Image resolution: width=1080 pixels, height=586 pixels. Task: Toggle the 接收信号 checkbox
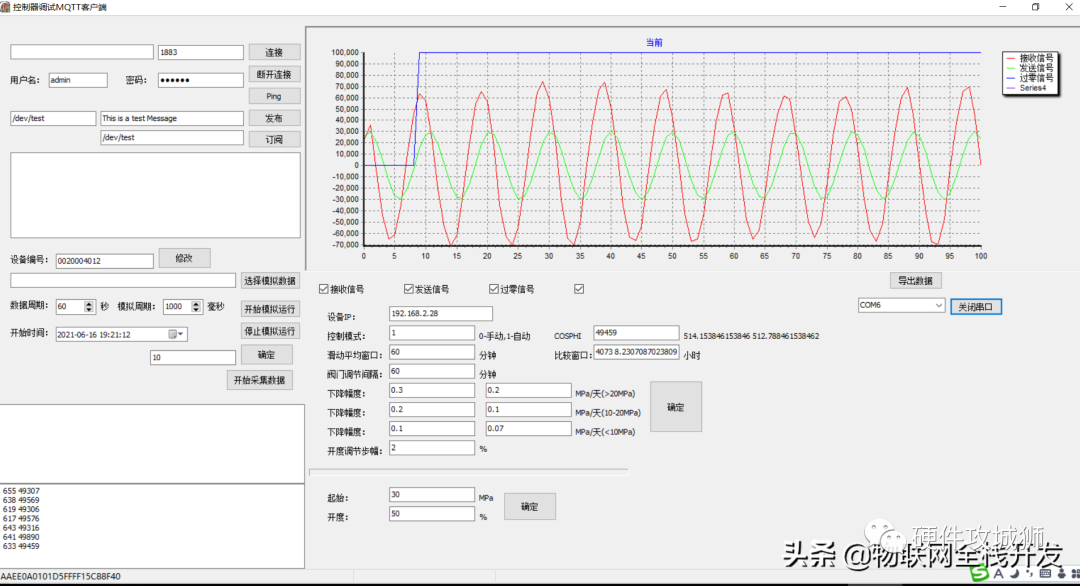pos(324,289)
